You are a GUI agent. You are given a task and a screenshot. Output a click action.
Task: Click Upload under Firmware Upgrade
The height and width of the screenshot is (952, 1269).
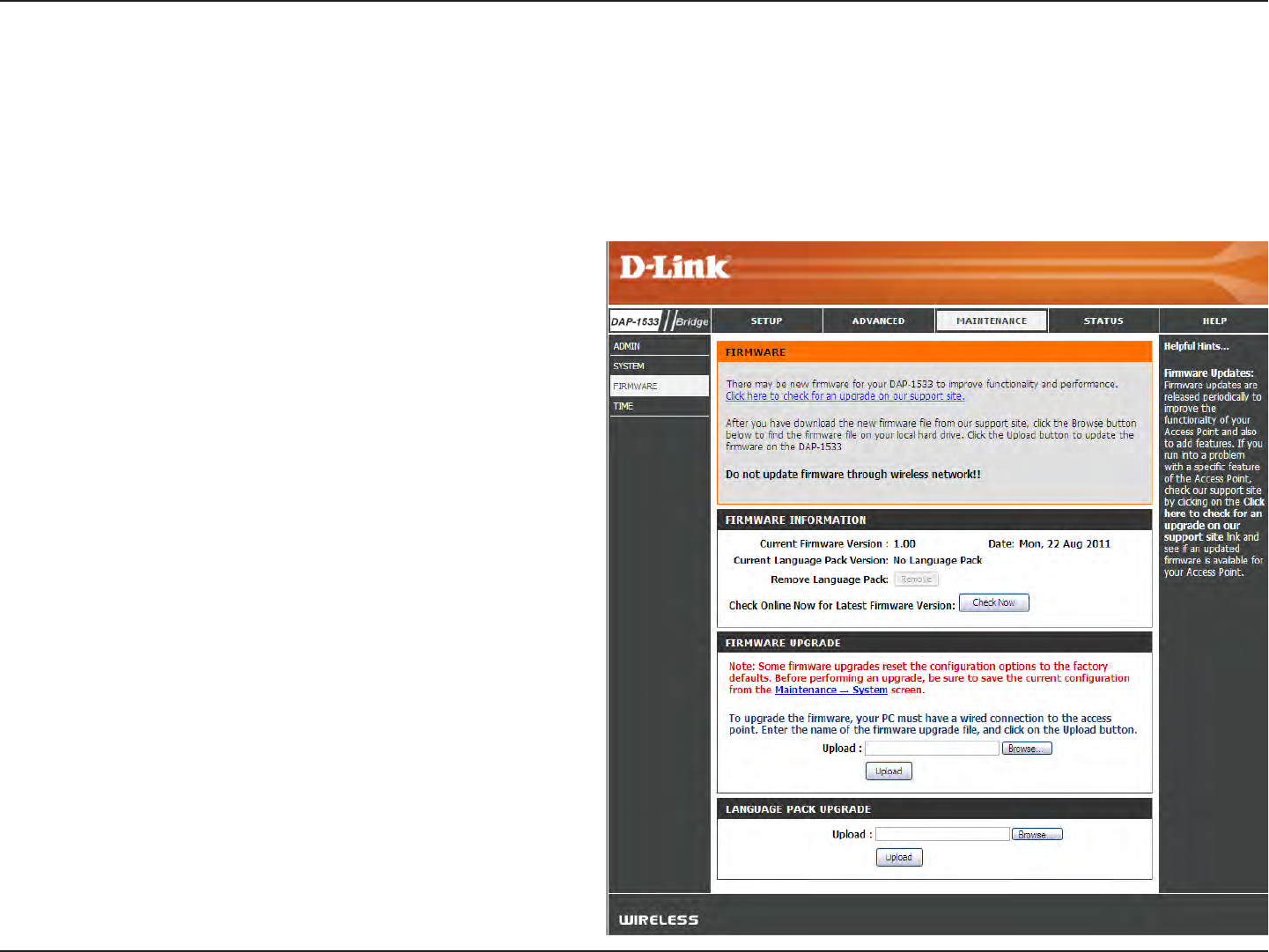889,771
